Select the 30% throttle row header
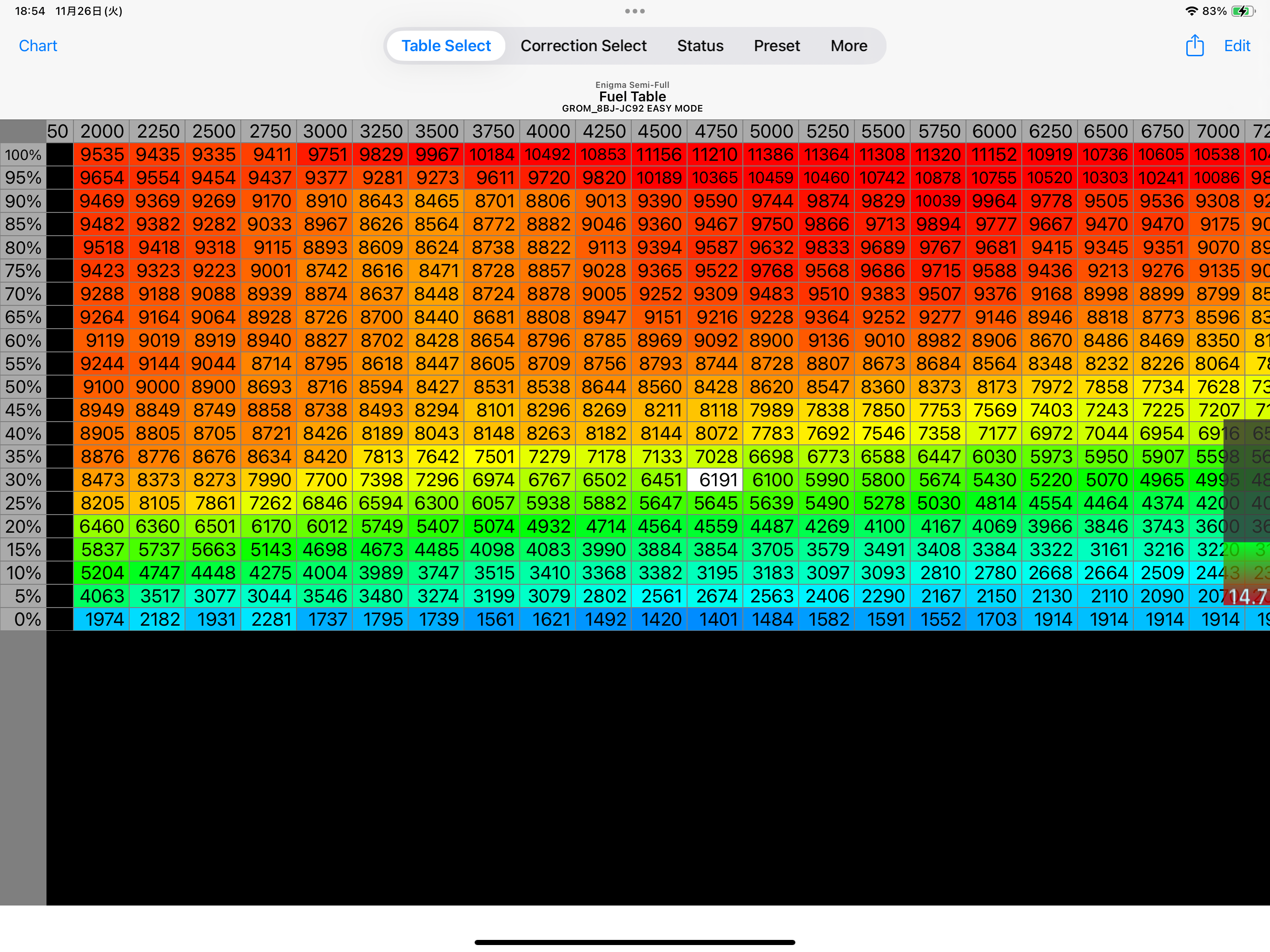The image size is (1270, 952). tap(23, 480)
